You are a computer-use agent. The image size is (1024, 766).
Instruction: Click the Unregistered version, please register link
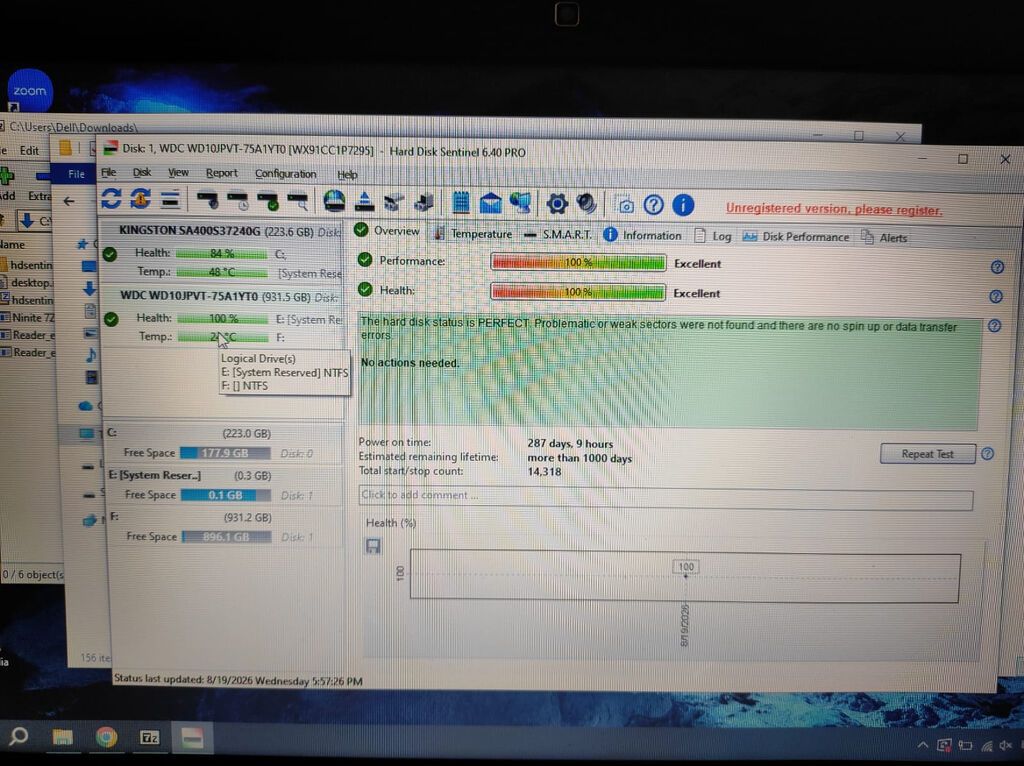point(834,209)
